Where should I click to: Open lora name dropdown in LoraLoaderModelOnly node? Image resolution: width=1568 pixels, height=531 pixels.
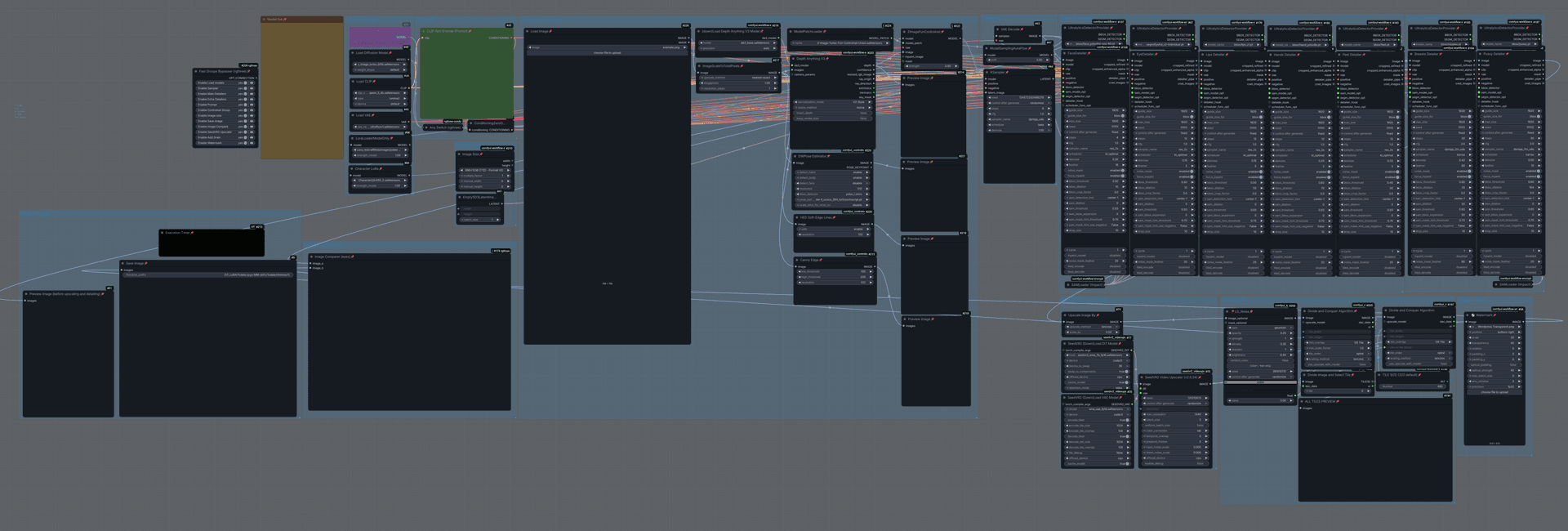[380, 149]
